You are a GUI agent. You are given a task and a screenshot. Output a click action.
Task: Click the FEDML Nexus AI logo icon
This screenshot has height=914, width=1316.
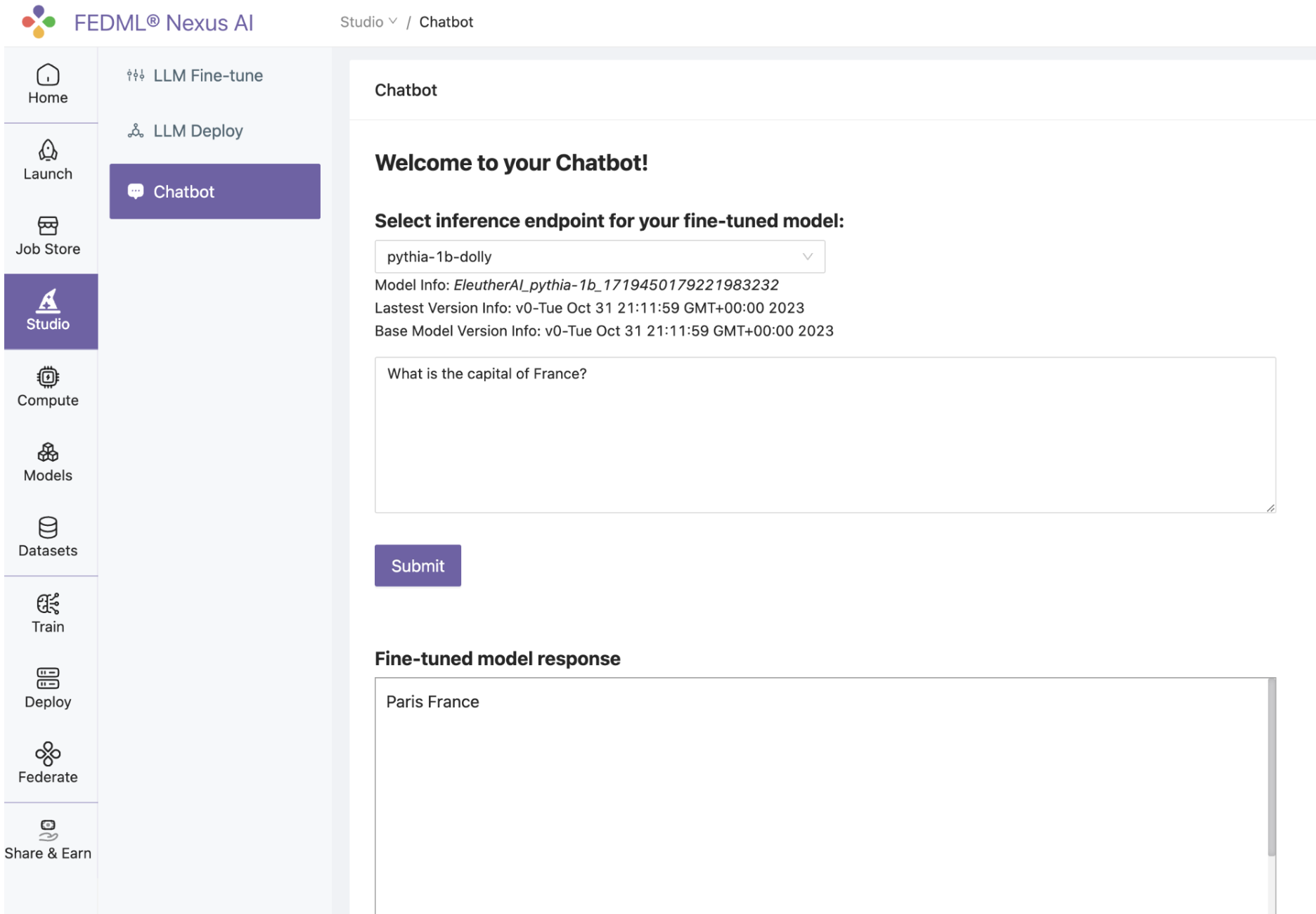(39, 22)
